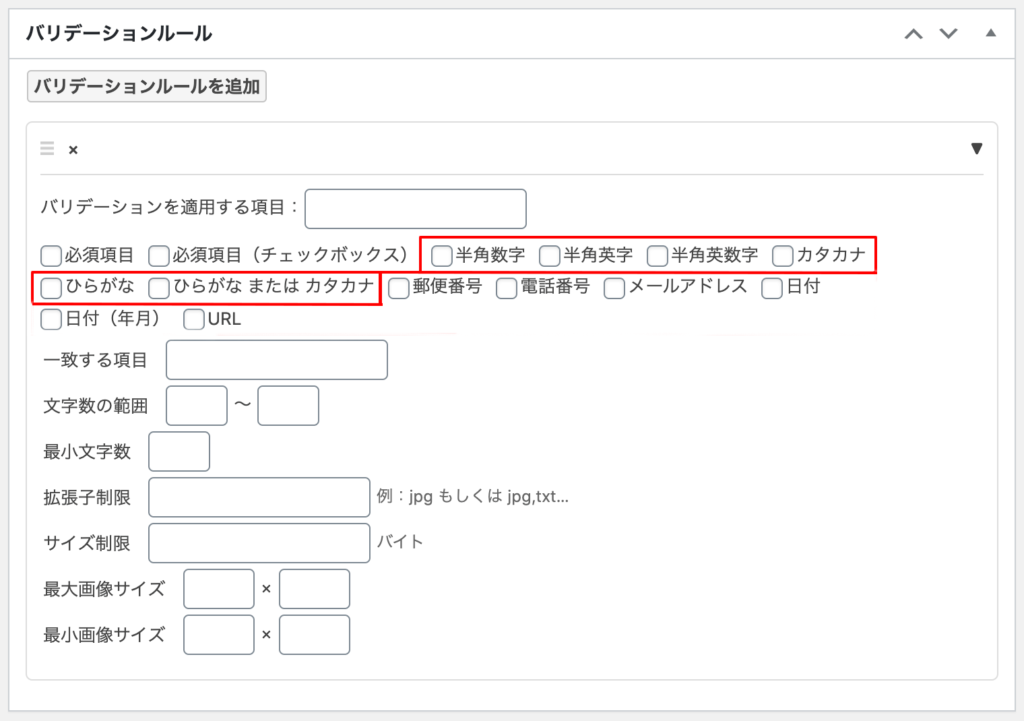Click the 最大画像サイズ label
1024x721 pixels.
(x=104, y=588)
